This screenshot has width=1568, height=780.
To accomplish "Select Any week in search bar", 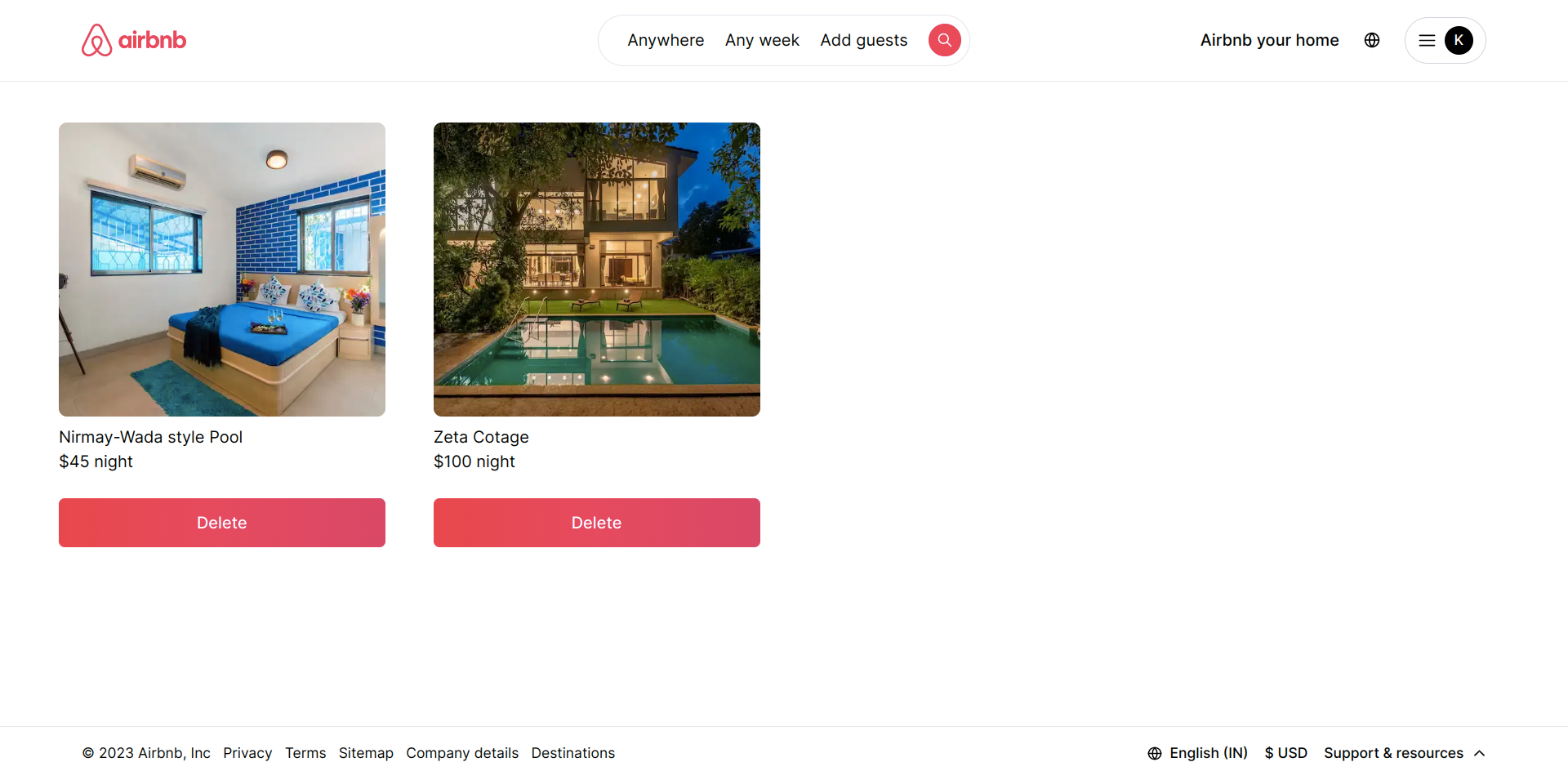I will click(762, 40).
